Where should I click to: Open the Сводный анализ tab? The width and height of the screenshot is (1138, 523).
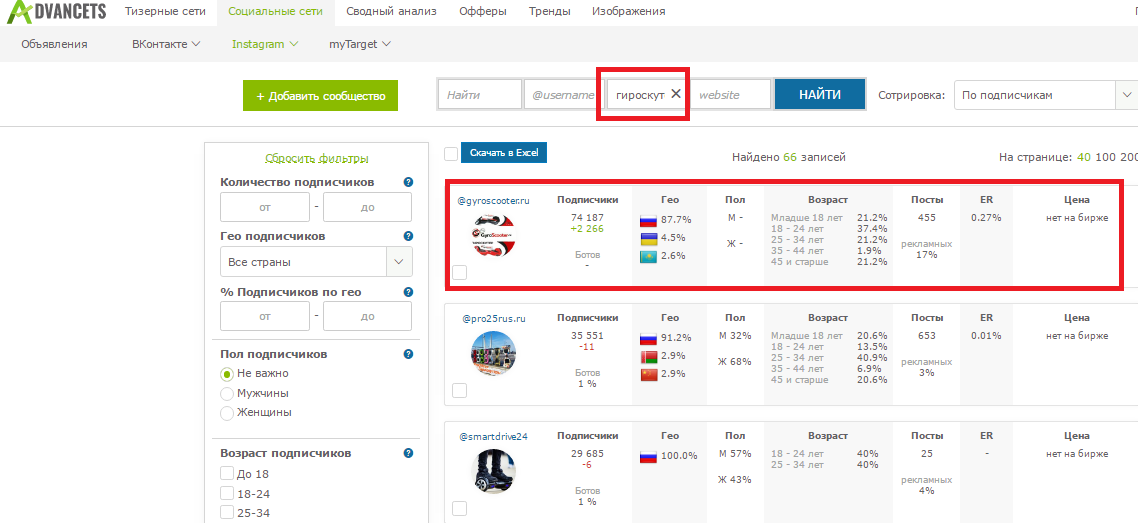point(391,12)
